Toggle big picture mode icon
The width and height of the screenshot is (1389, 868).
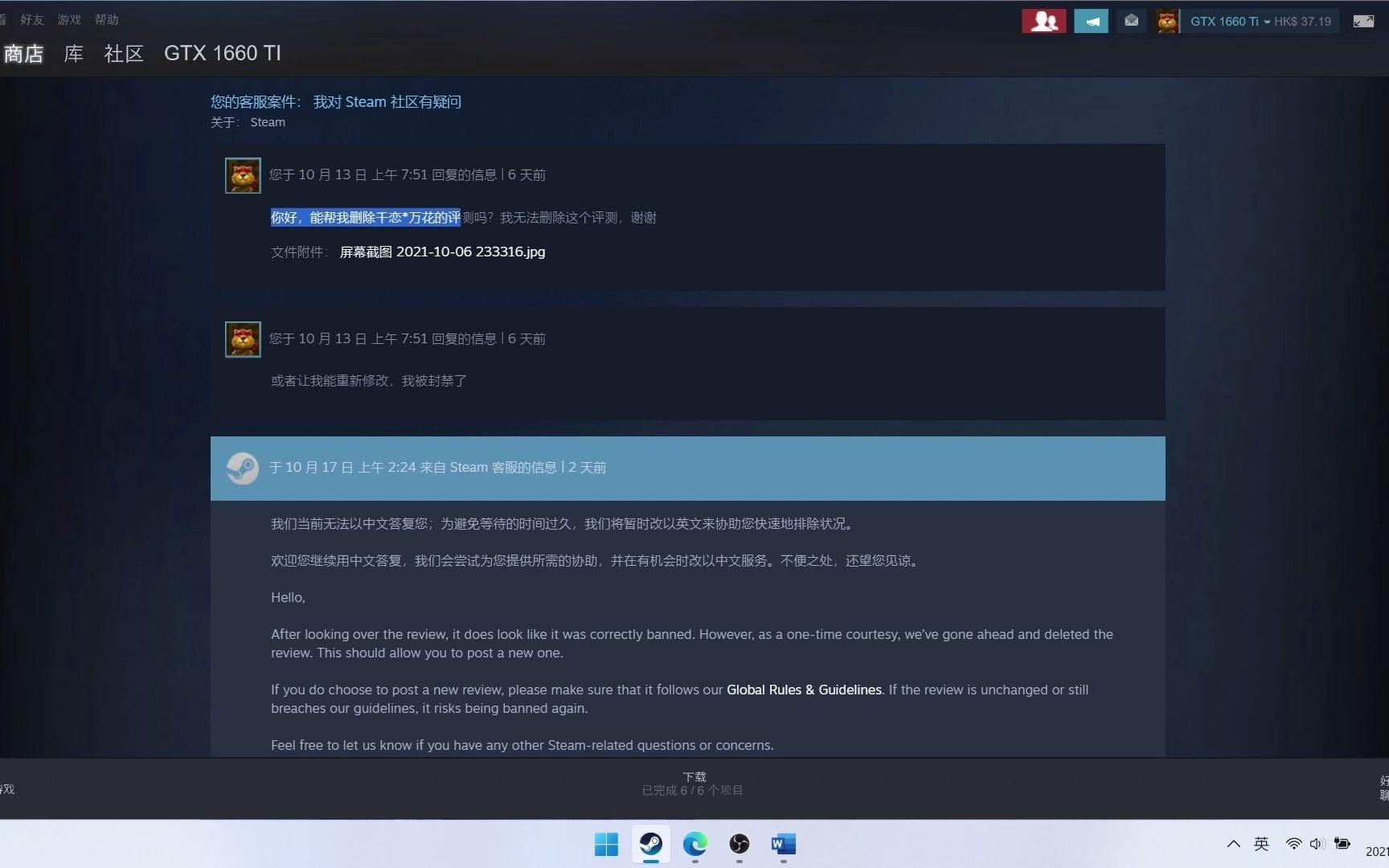coord(1363,22)
